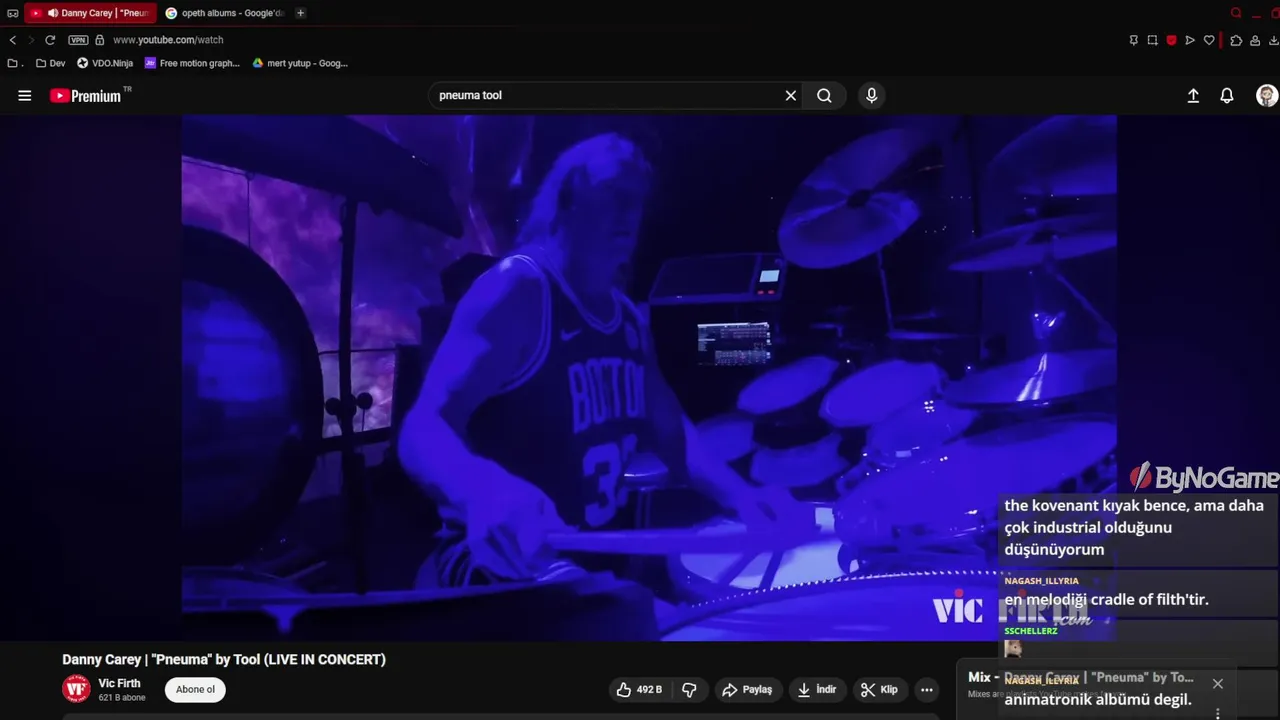Click the send/flow arrow icon
This screenshot has width=1280, height=720.
point(1190,40)
